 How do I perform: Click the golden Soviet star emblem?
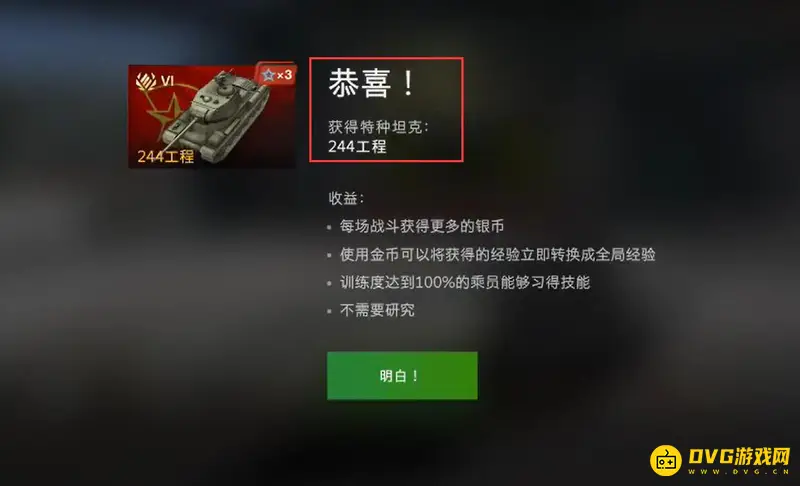[x=166, y=116]
